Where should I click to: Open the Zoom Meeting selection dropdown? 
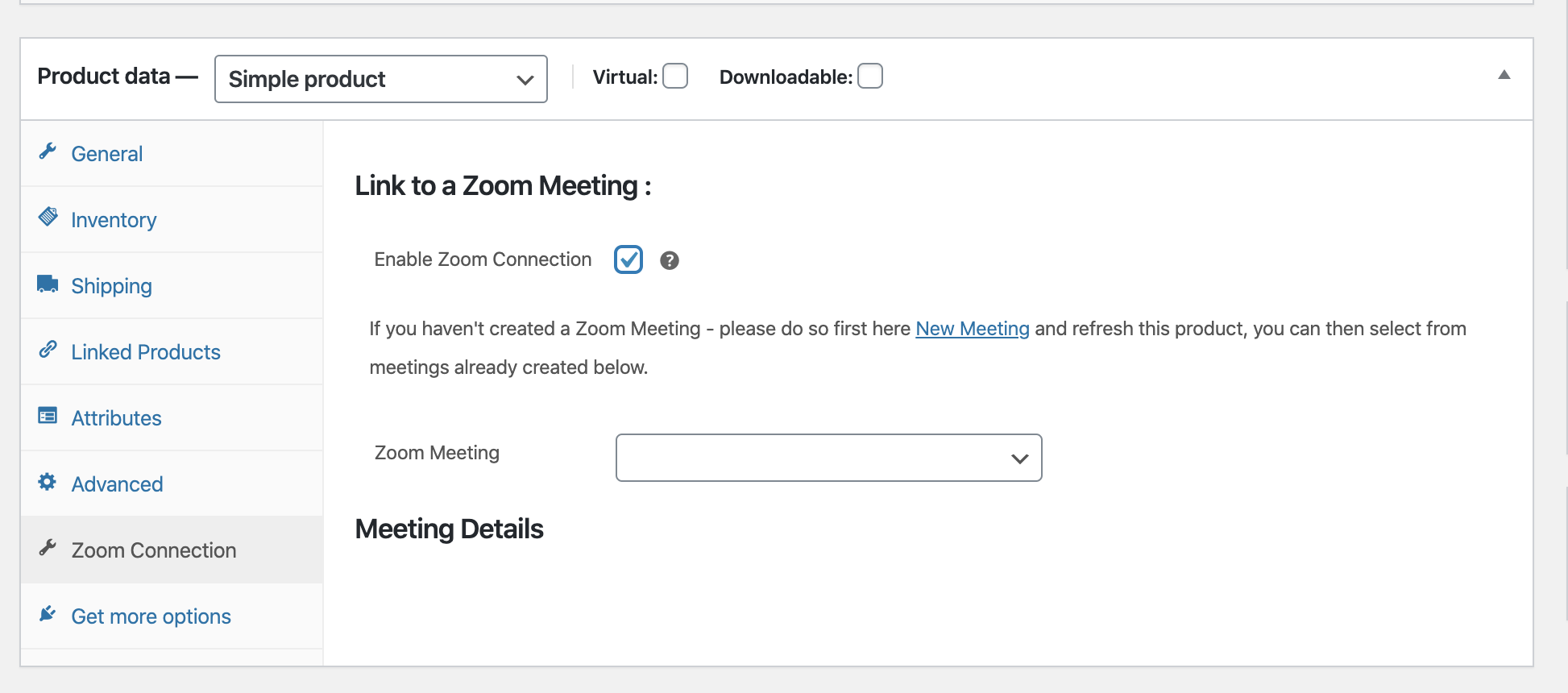pyautogui.click(x=829, y=458)
